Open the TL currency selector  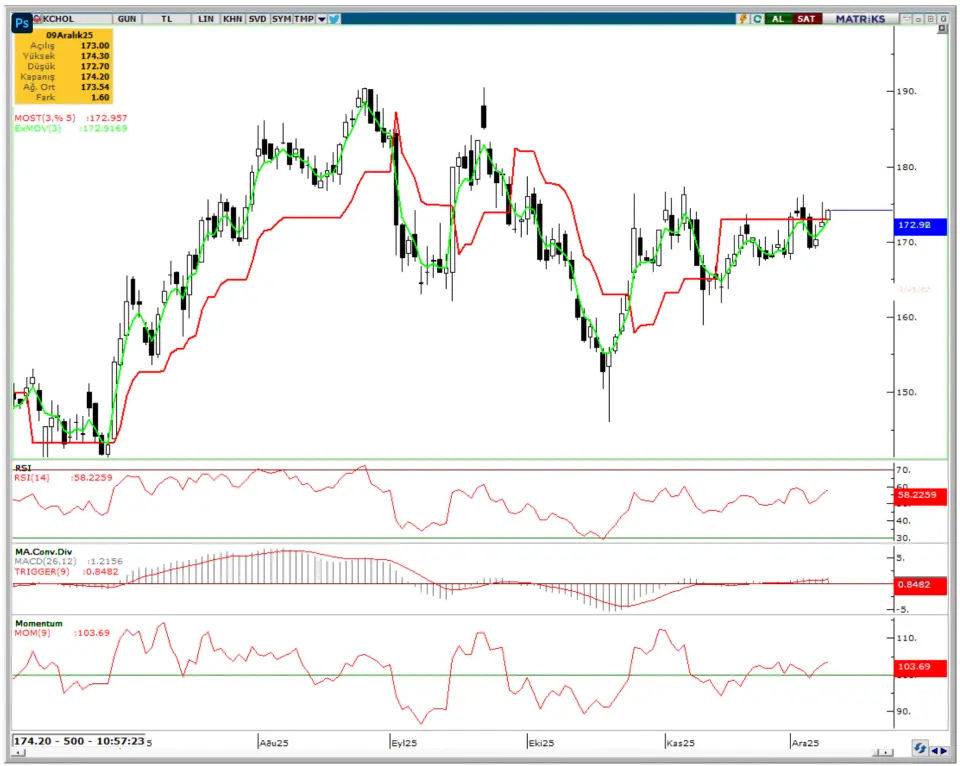click(165, 18)
